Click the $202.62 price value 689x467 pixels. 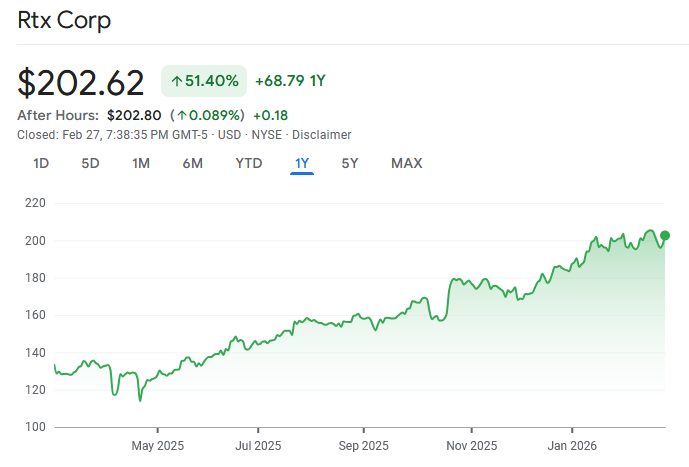coord(81,82)
